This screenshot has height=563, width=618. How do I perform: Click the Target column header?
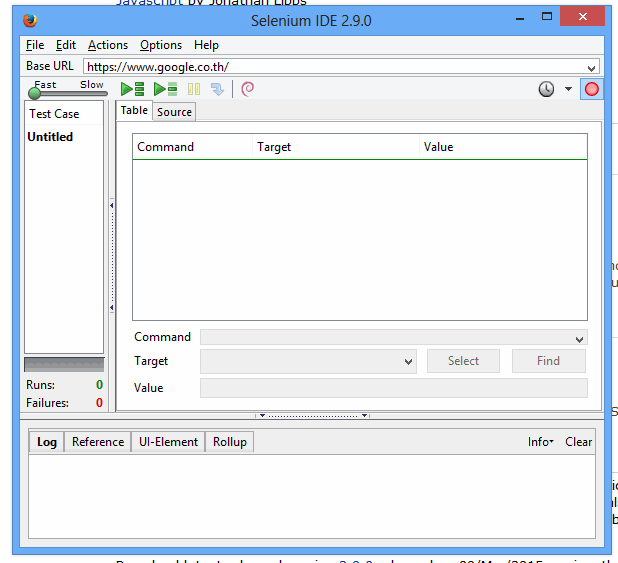coord(336,147)
